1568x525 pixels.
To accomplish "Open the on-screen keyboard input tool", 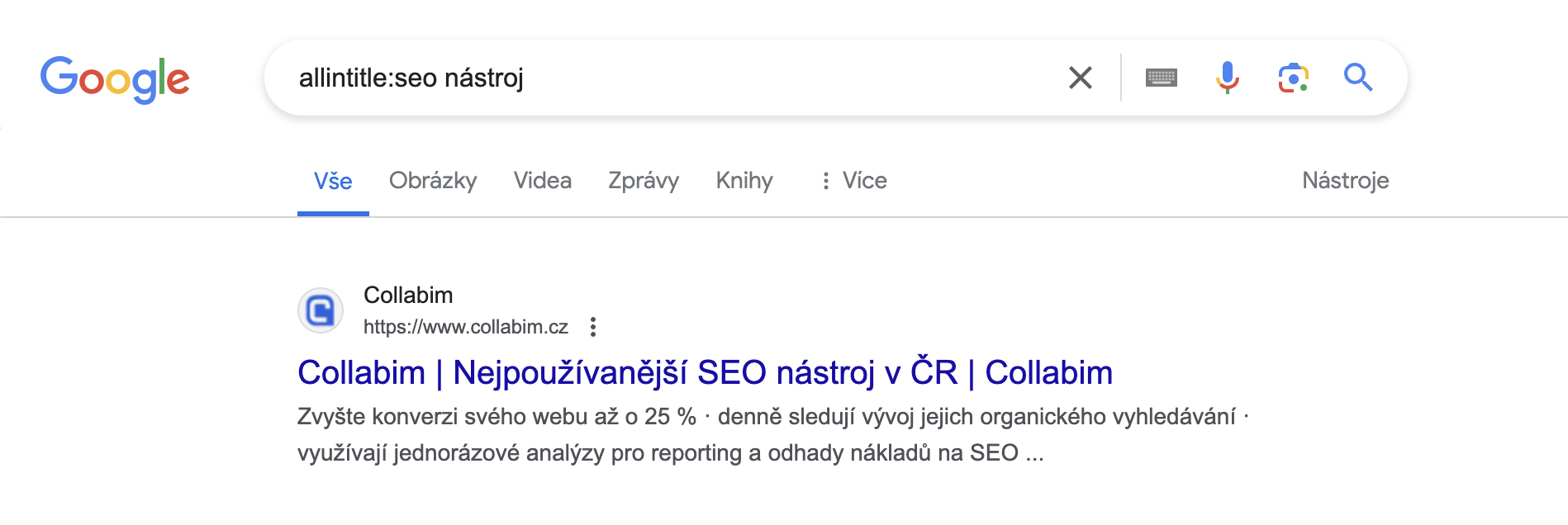I will click(1161, 78).
